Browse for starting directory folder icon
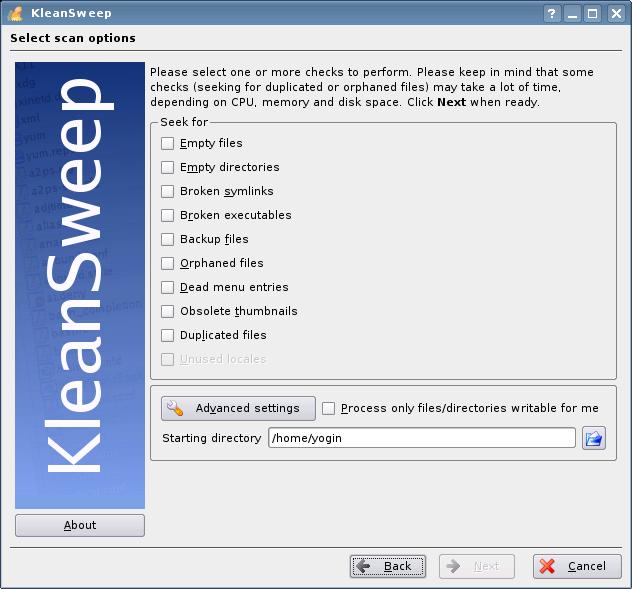632x589 pixels. click(x=594, y=438)
